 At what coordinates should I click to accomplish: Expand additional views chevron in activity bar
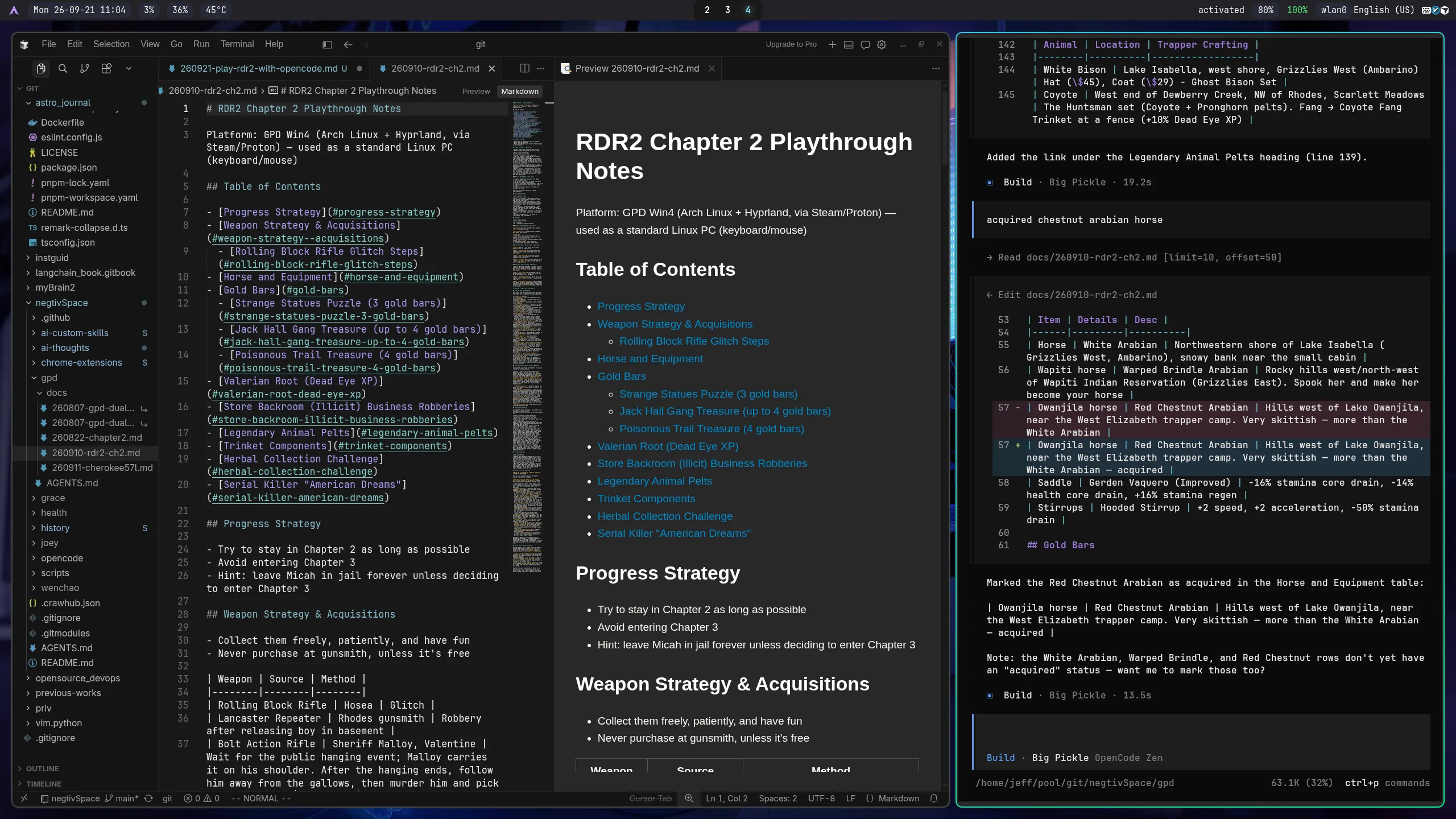129,68
